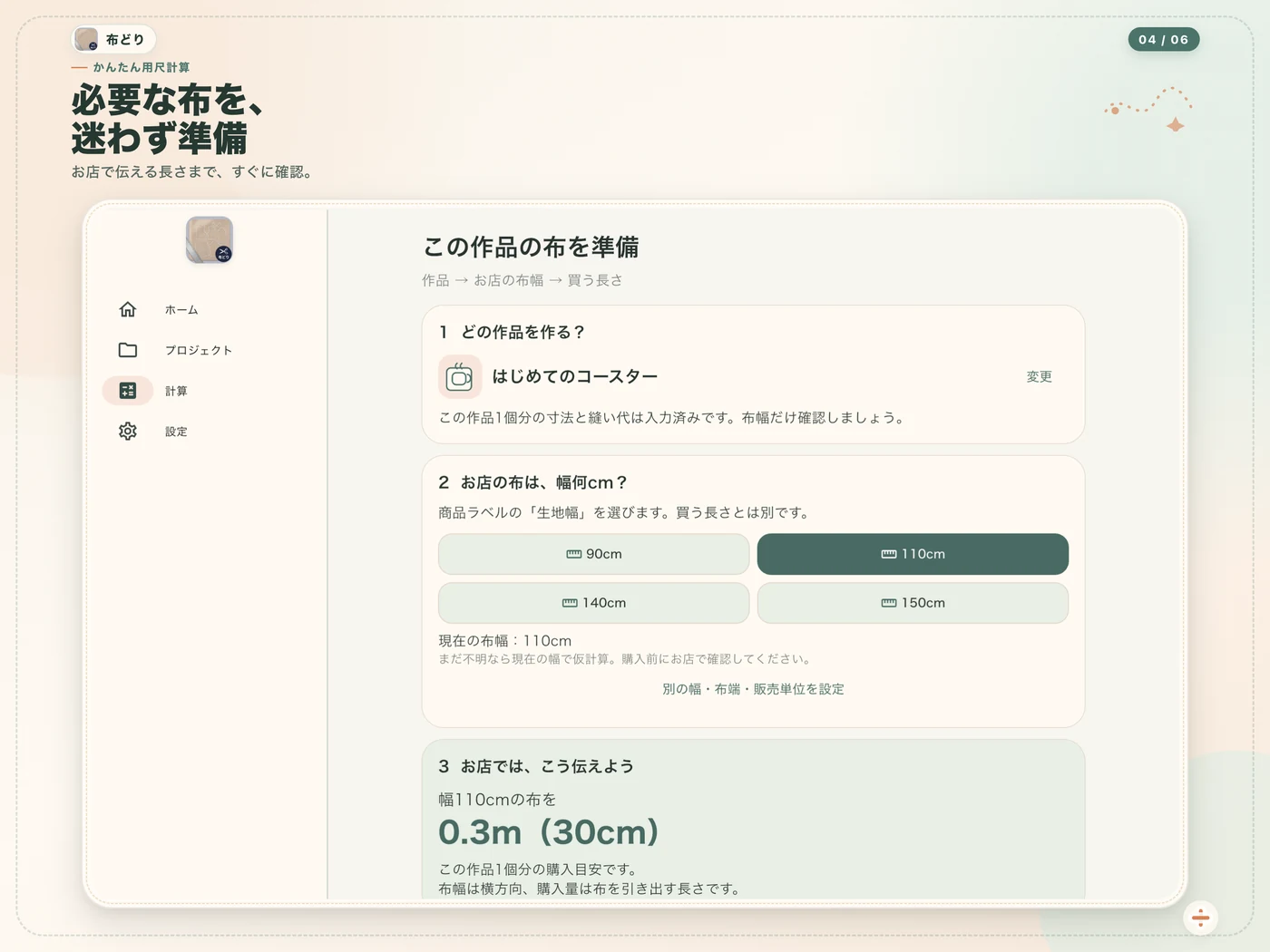Select 140cm fabric width

(593, 603)
